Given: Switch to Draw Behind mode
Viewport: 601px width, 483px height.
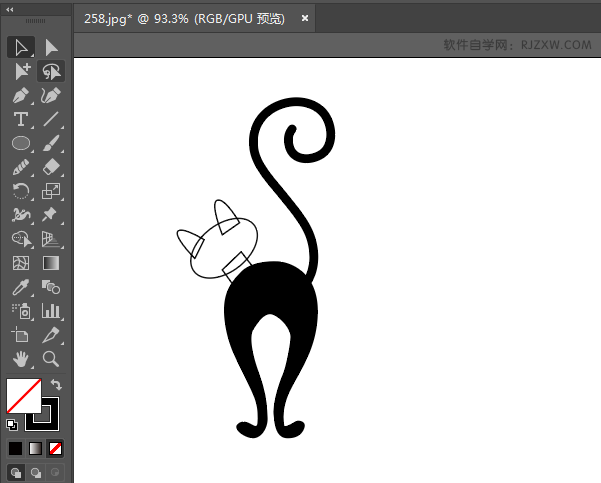Looking at the screenshot, I should [36, 473].
